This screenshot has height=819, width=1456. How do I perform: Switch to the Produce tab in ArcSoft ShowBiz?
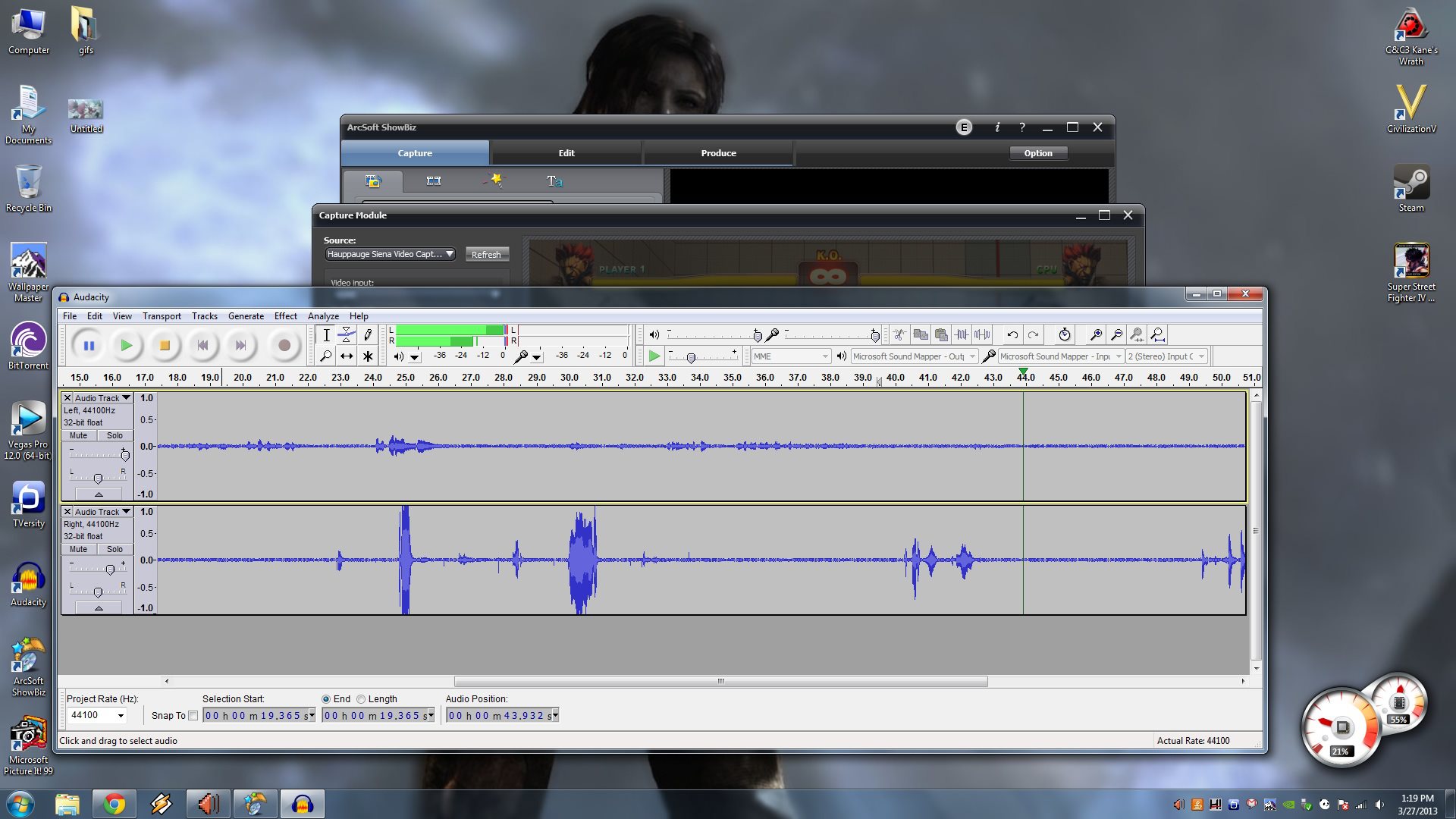coord(718,153)
